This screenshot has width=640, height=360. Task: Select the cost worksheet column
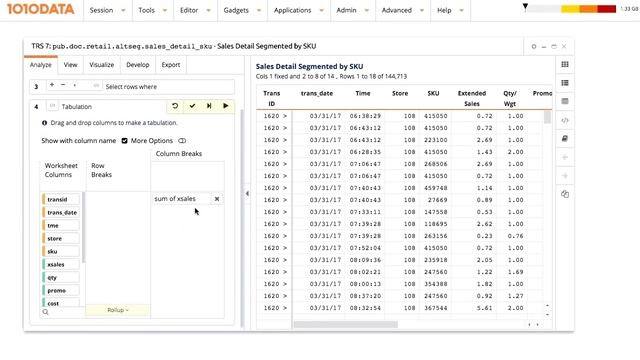coord(61,303)
